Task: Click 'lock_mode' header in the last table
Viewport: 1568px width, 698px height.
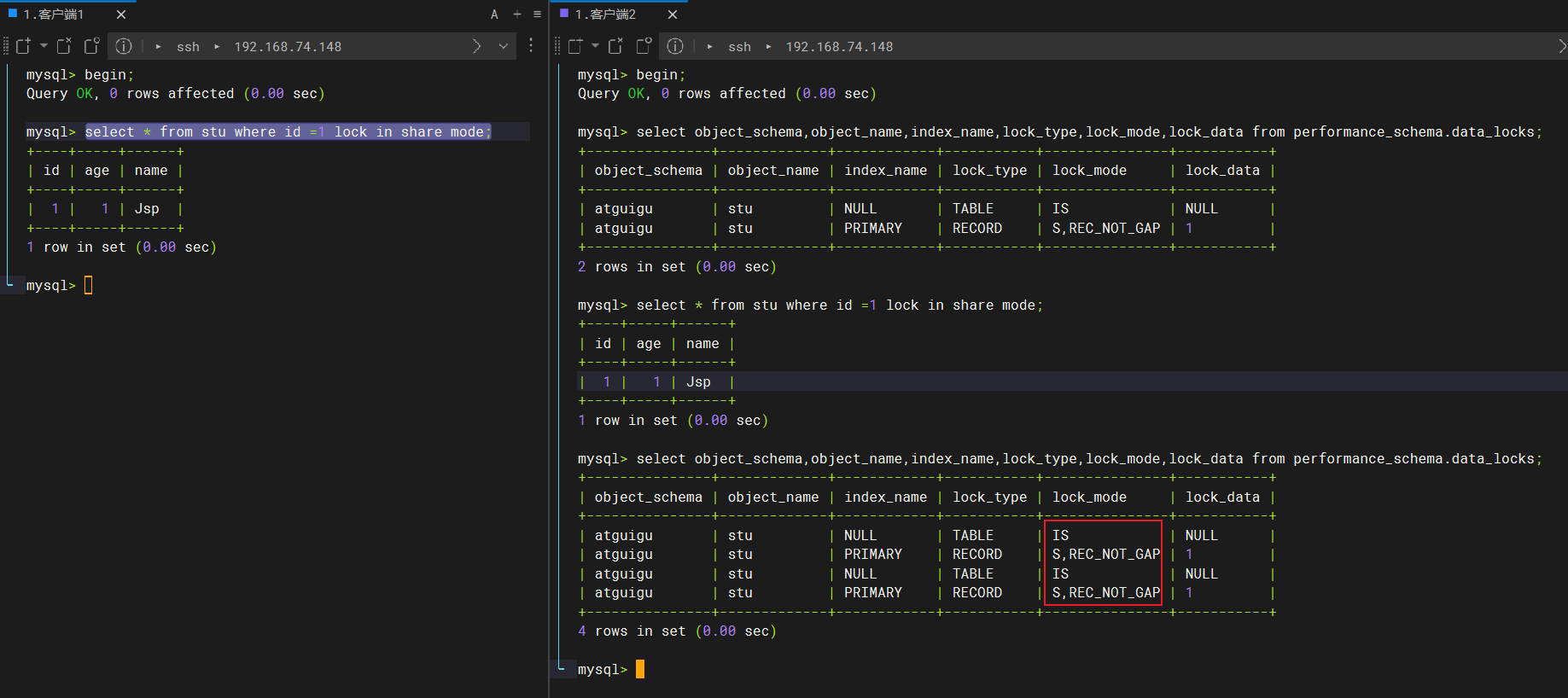Action: coord(1089,497)
